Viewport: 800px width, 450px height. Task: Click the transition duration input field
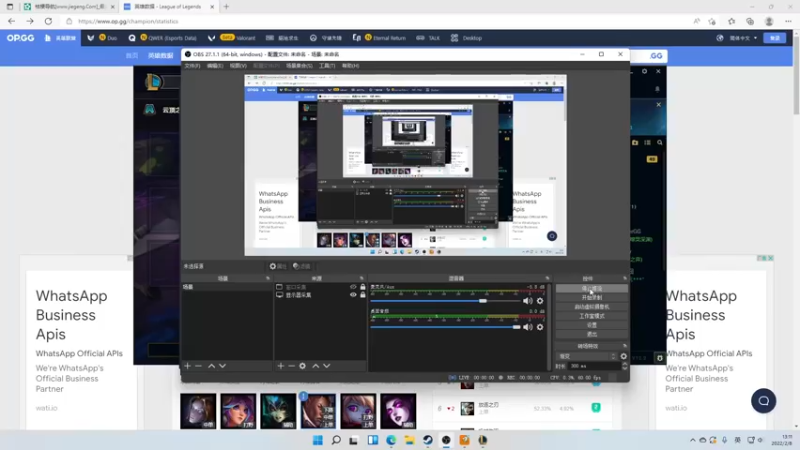594,366
